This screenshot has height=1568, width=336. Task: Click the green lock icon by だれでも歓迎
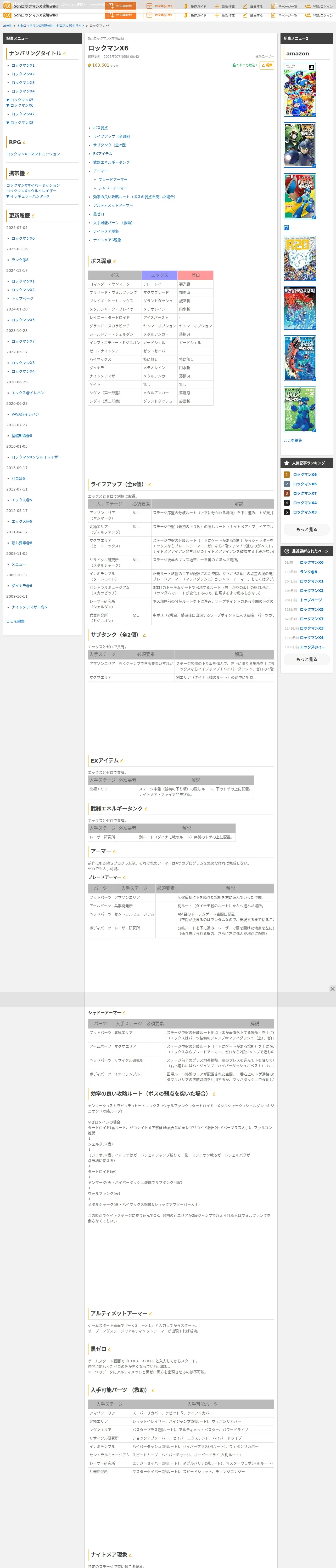click(234, 65)
